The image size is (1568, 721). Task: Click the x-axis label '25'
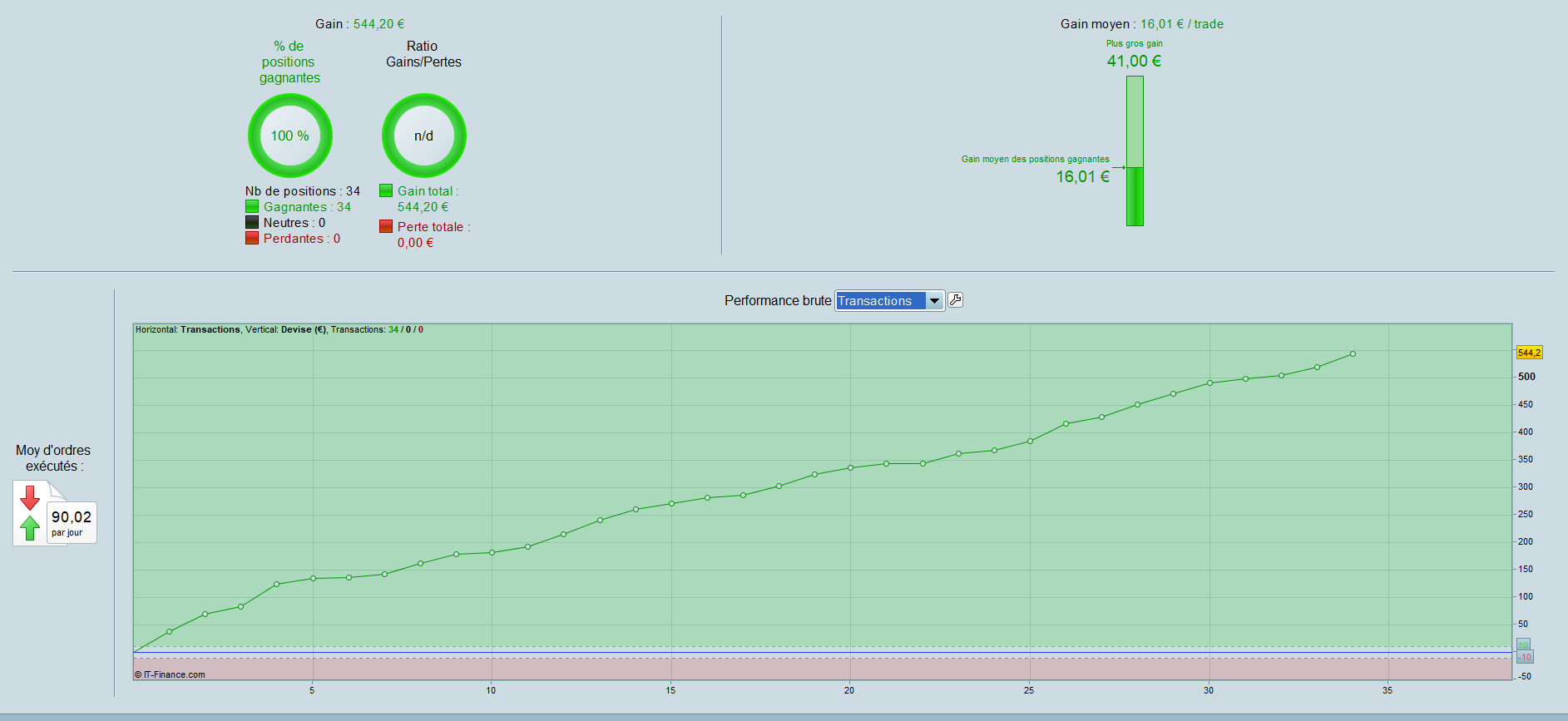[1029, 690]
